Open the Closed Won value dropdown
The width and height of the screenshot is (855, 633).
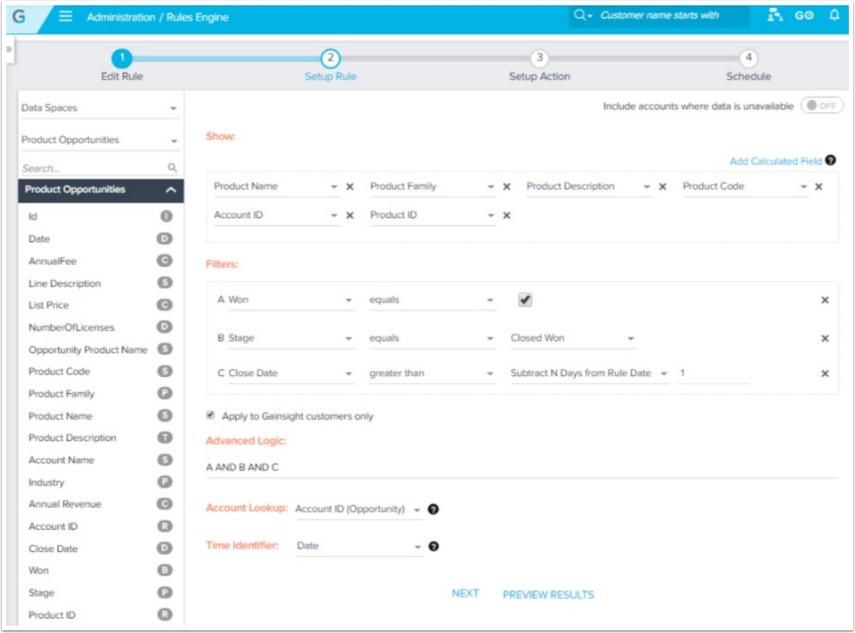coord(573,339)
